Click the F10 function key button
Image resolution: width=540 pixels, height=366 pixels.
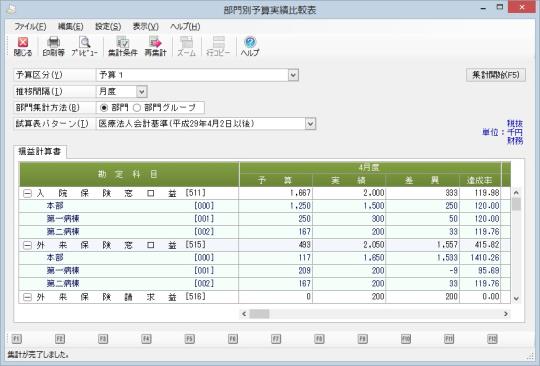(406, 339)
